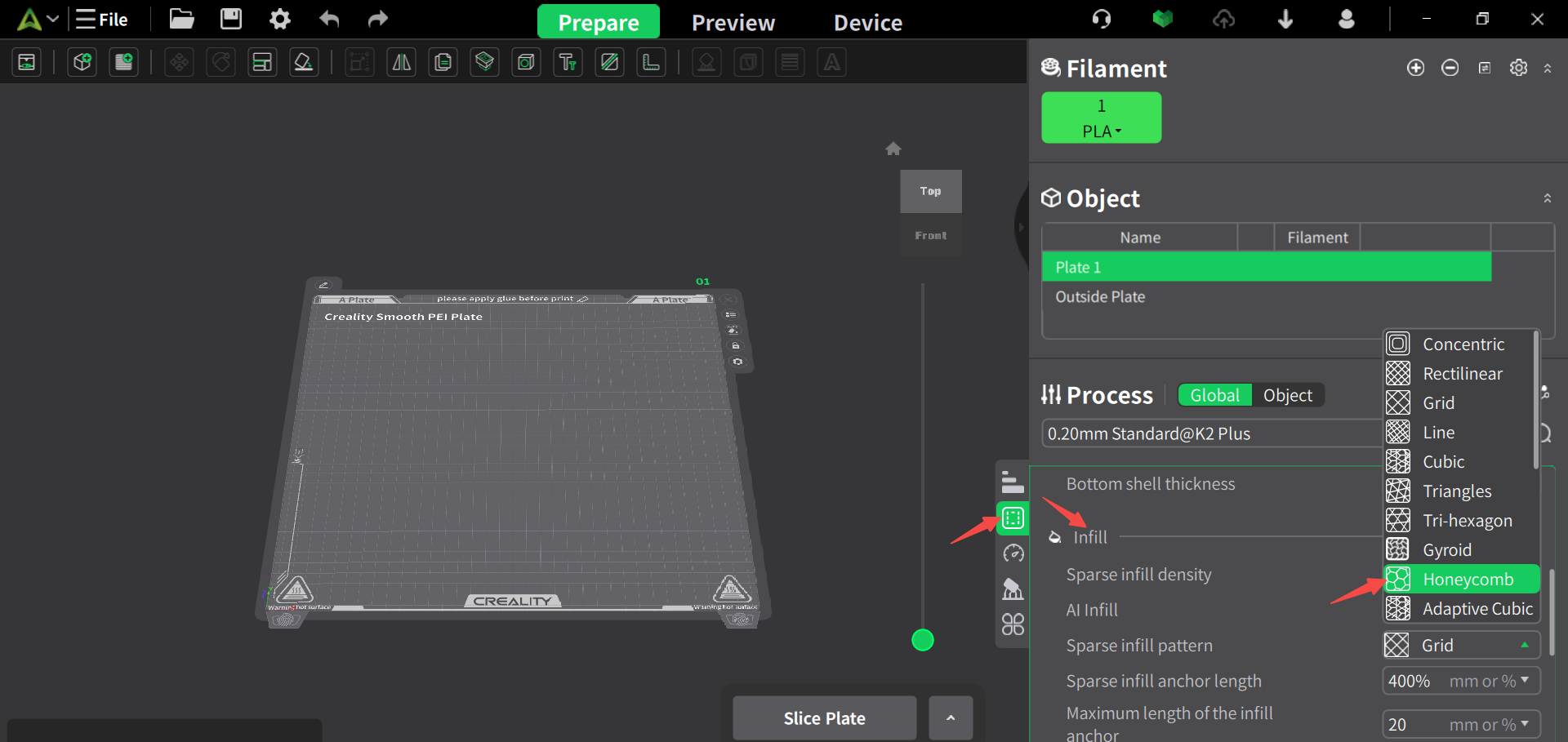Click the green layer slider handle
Image resolution: width=1568 pixels, height=742 pixels.
click(x=923, y=640)
